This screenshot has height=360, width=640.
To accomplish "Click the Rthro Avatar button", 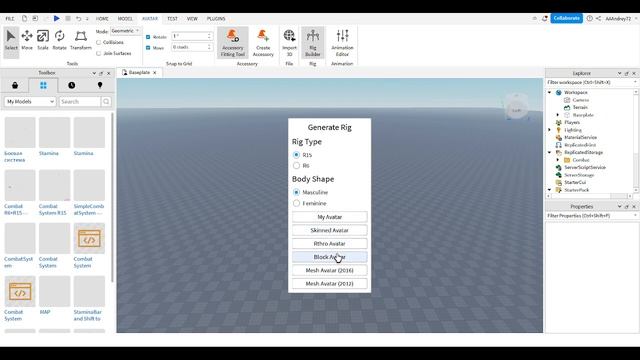I will (329, 244).
